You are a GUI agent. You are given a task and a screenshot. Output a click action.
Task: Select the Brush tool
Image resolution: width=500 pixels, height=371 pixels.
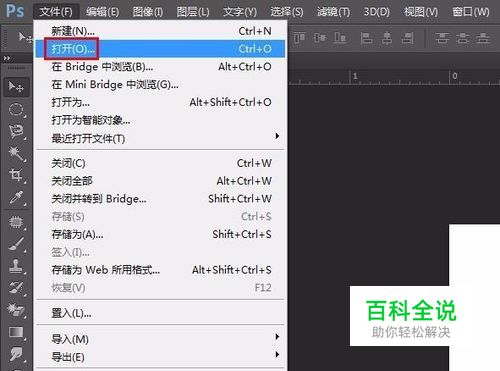click(x=16, y=244)
